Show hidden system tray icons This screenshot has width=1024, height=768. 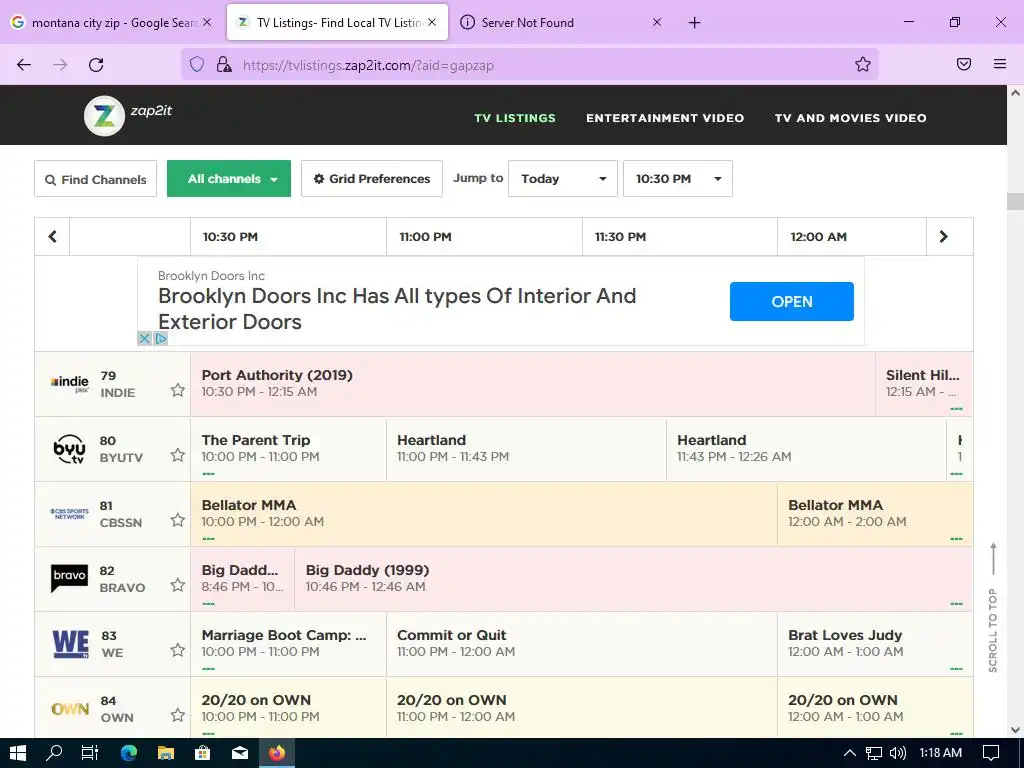[x=849, y=753]
